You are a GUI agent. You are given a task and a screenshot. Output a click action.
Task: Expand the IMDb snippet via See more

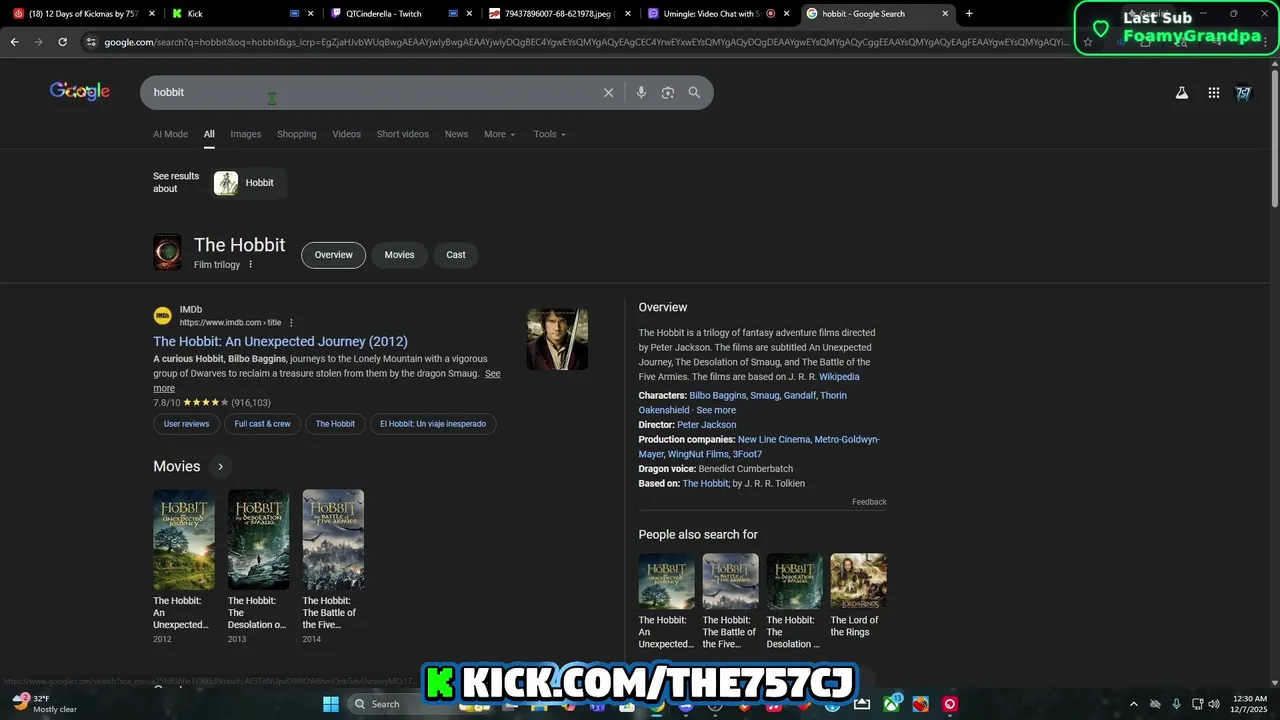[493, 374]
